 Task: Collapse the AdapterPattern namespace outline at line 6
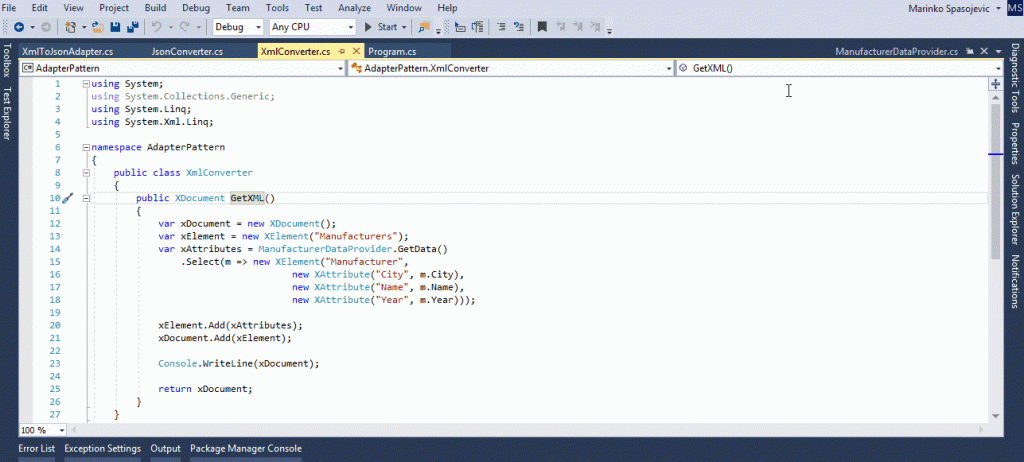pos(87,147)
